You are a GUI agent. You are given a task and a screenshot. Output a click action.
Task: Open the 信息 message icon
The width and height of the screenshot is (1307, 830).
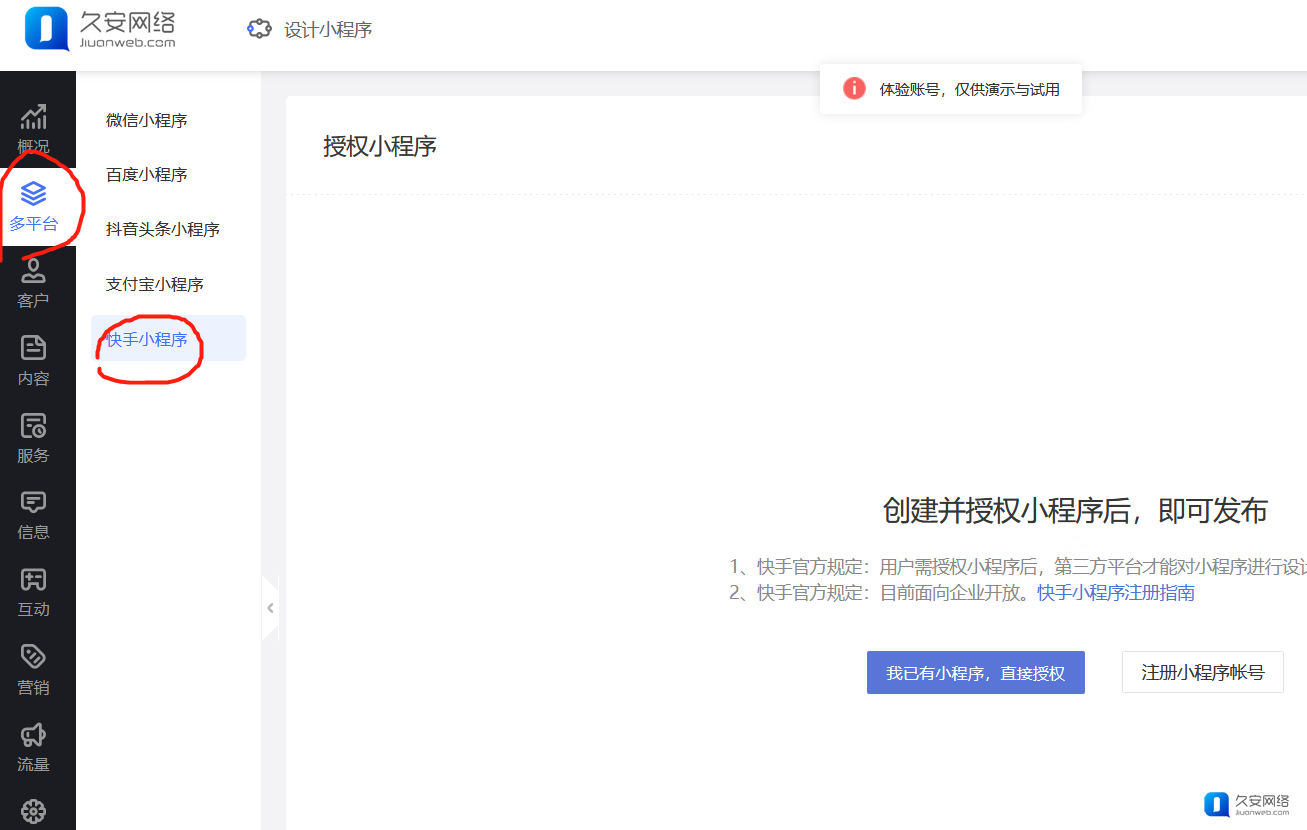[34, 502]
